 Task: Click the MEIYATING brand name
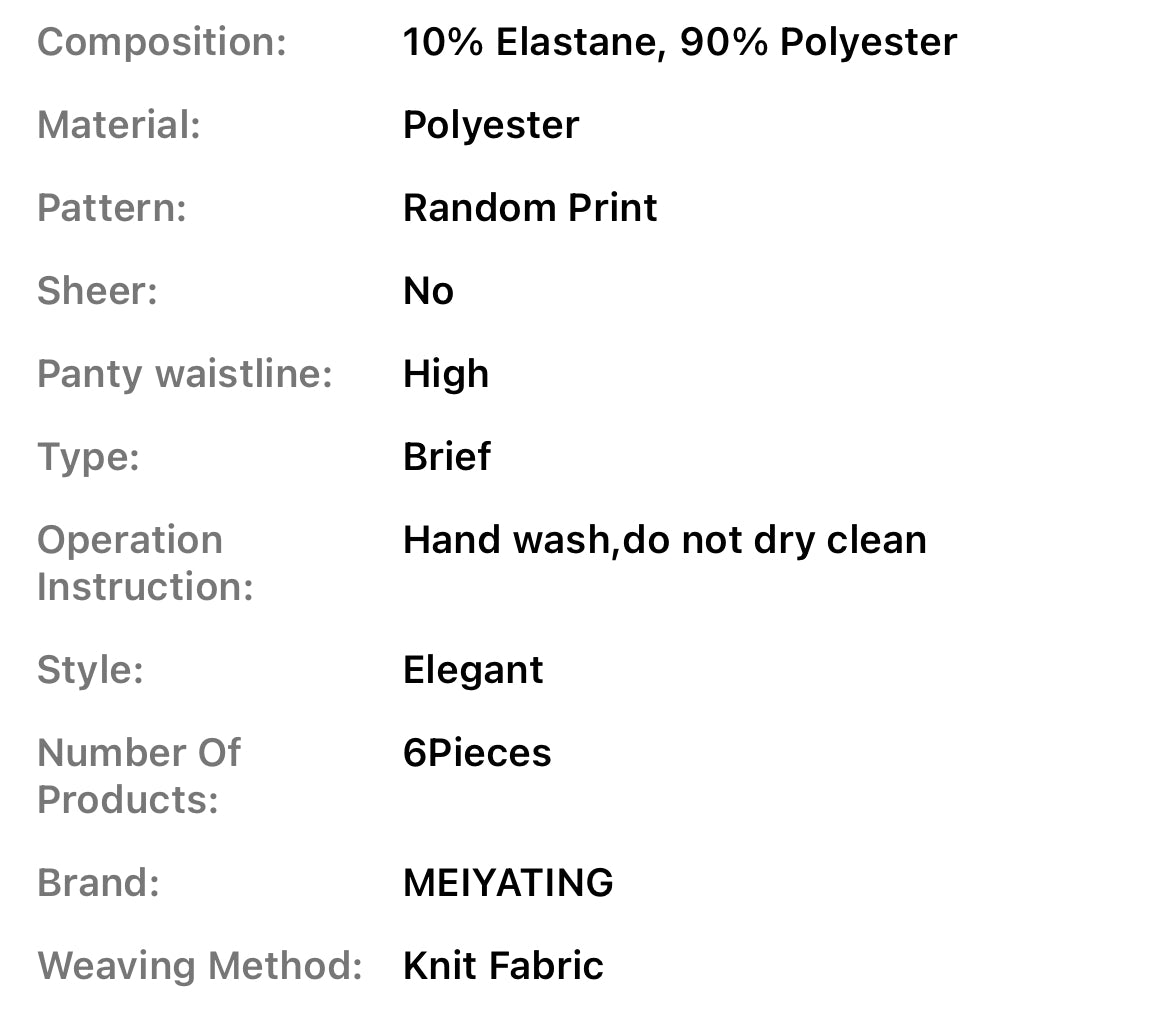pyautogui.click(x=508, y=883)
